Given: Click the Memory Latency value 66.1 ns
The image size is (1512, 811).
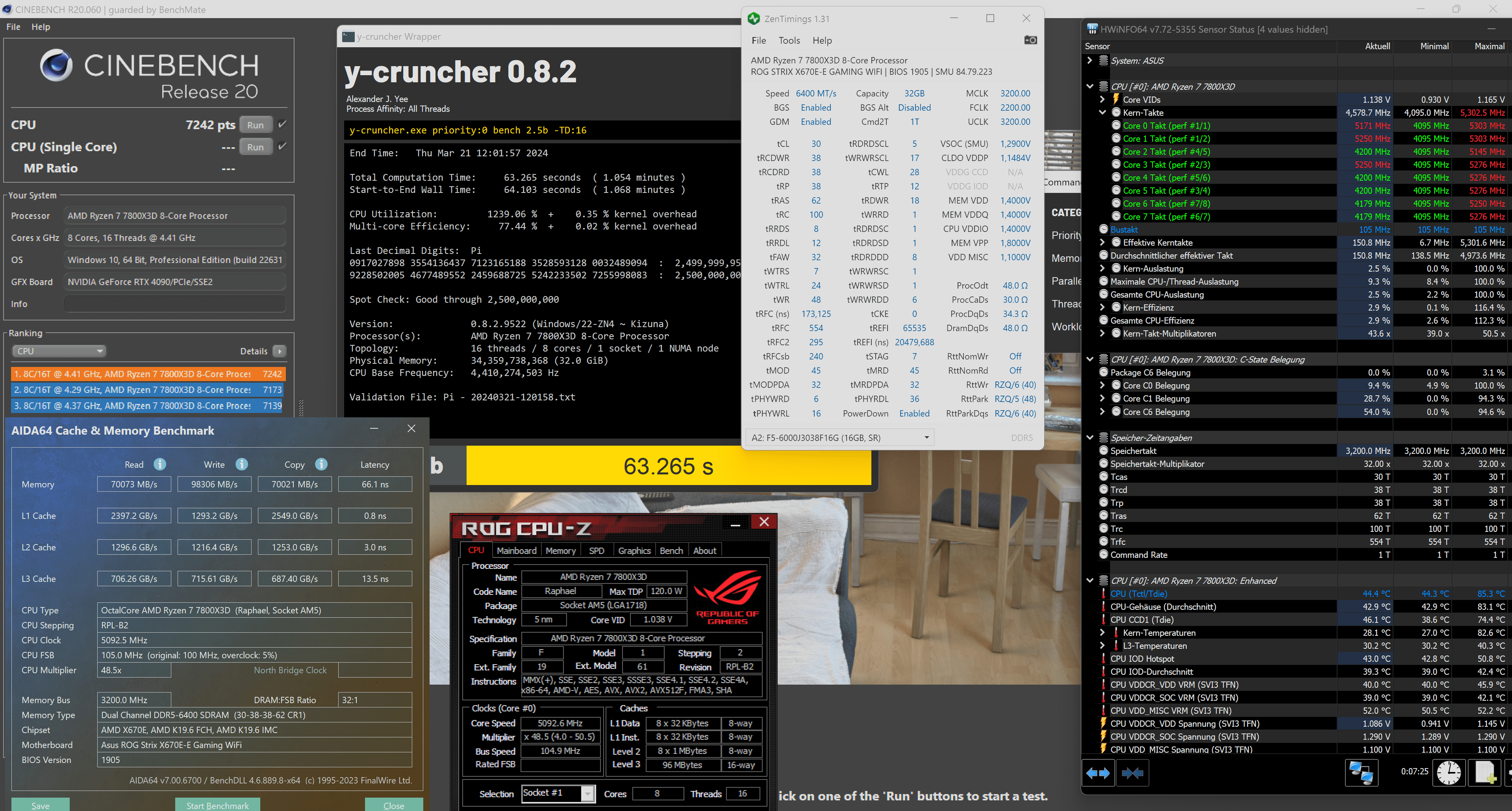Looking at the screenshot, I should [375, 484].
